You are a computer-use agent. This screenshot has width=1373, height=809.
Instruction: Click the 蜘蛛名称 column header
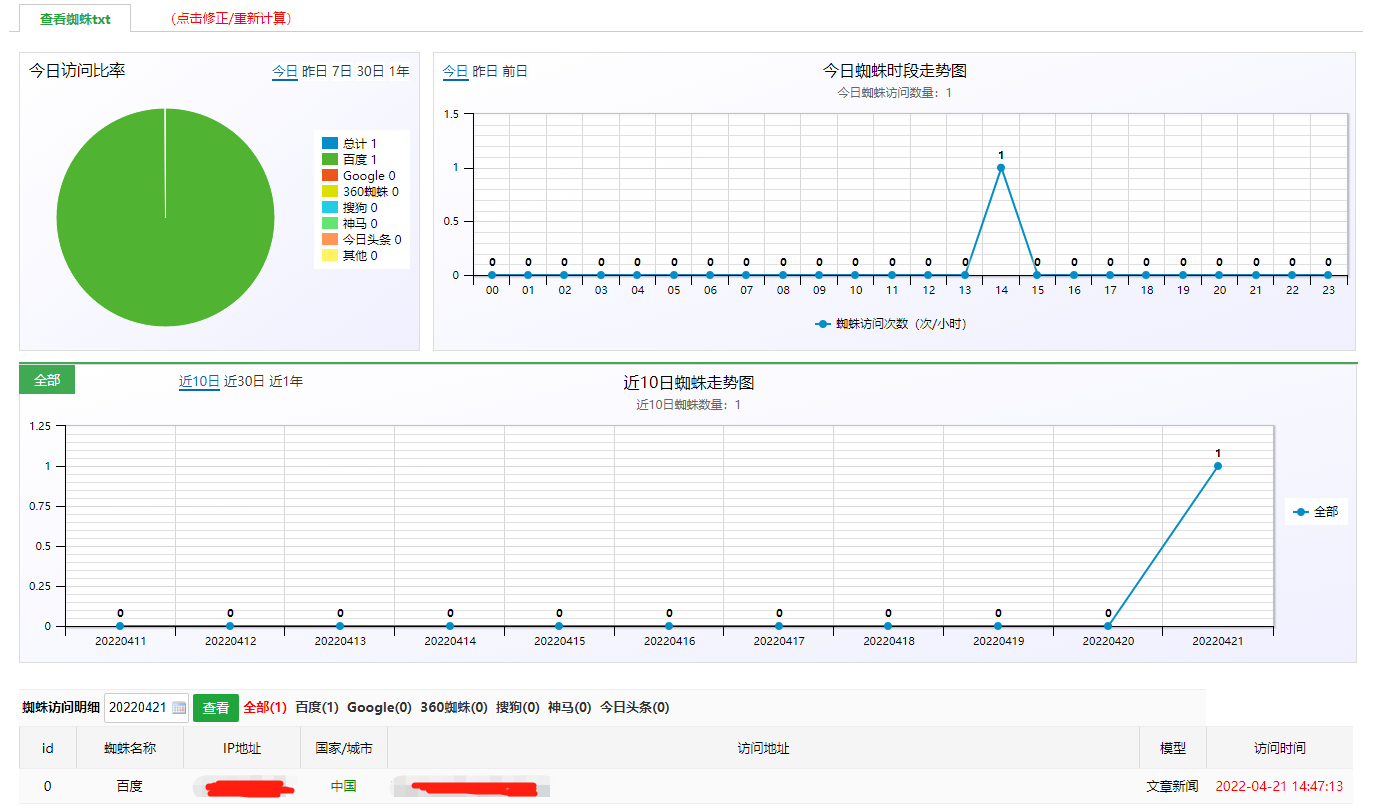pyautogui.click(x=130, y=748)
